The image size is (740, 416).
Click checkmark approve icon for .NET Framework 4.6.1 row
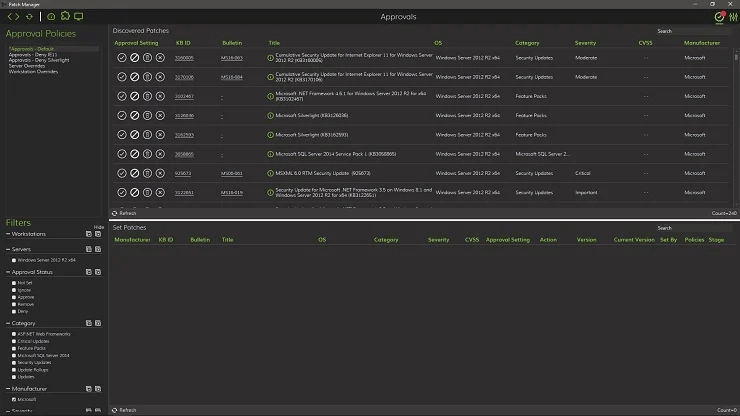[122, 96]
